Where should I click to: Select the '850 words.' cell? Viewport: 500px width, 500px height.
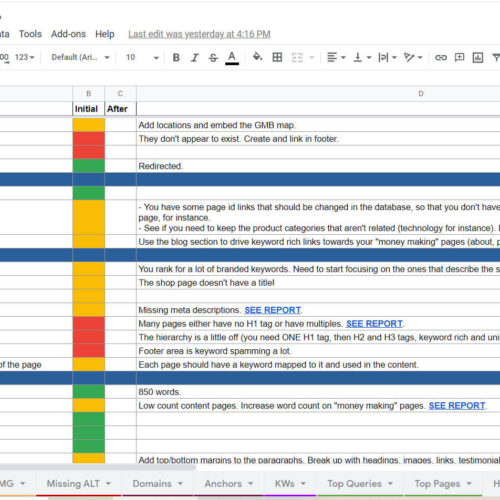click(x=318, y=392)
